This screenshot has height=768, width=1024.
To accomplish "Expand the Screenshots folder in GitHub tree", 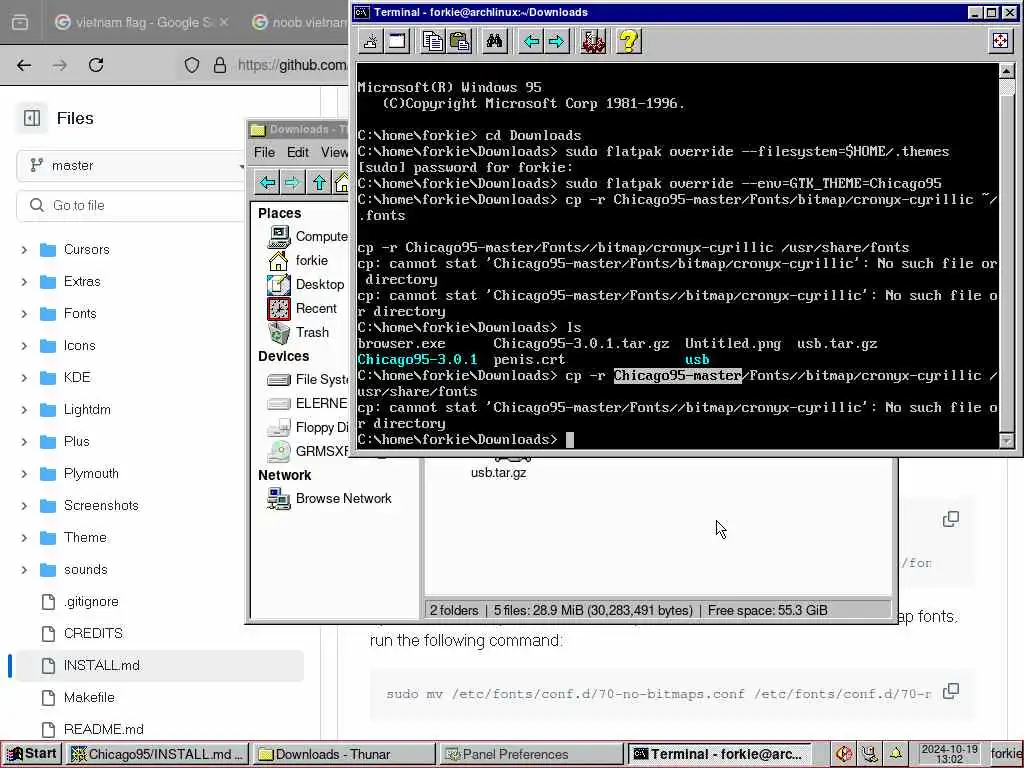I will click(24, 505).
